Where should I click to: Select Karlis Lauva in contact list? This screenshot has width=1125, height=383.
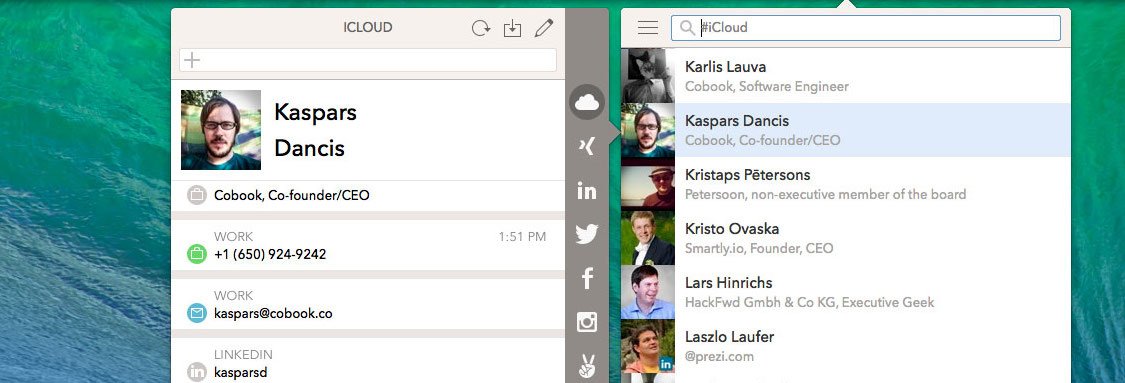point(846,76)
